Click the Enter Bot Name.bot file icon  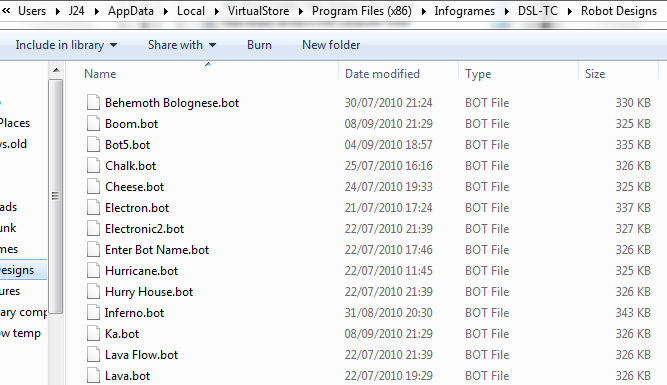point(93,249)
